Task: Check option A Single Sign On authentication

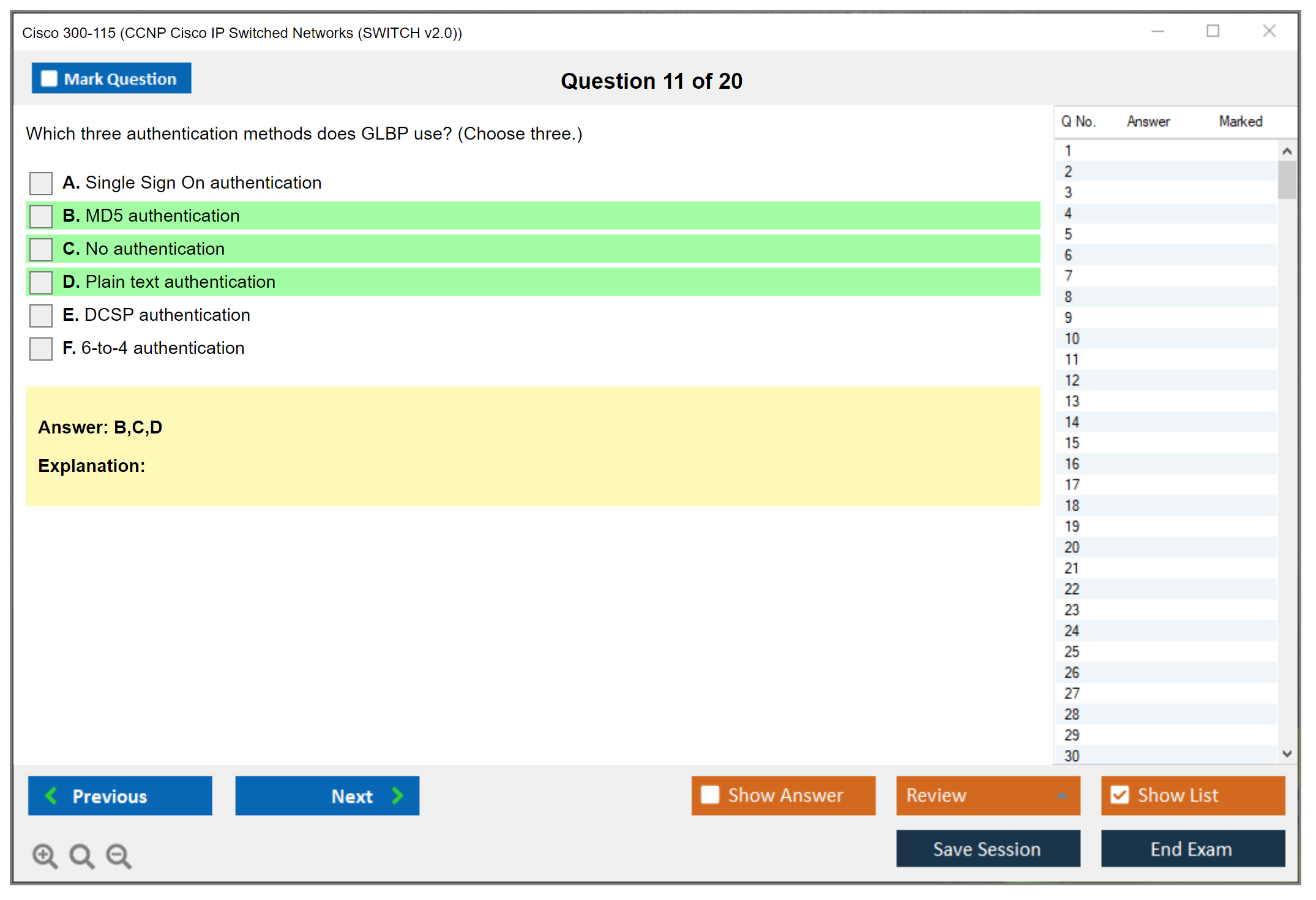Action: [x=41, y=183]
